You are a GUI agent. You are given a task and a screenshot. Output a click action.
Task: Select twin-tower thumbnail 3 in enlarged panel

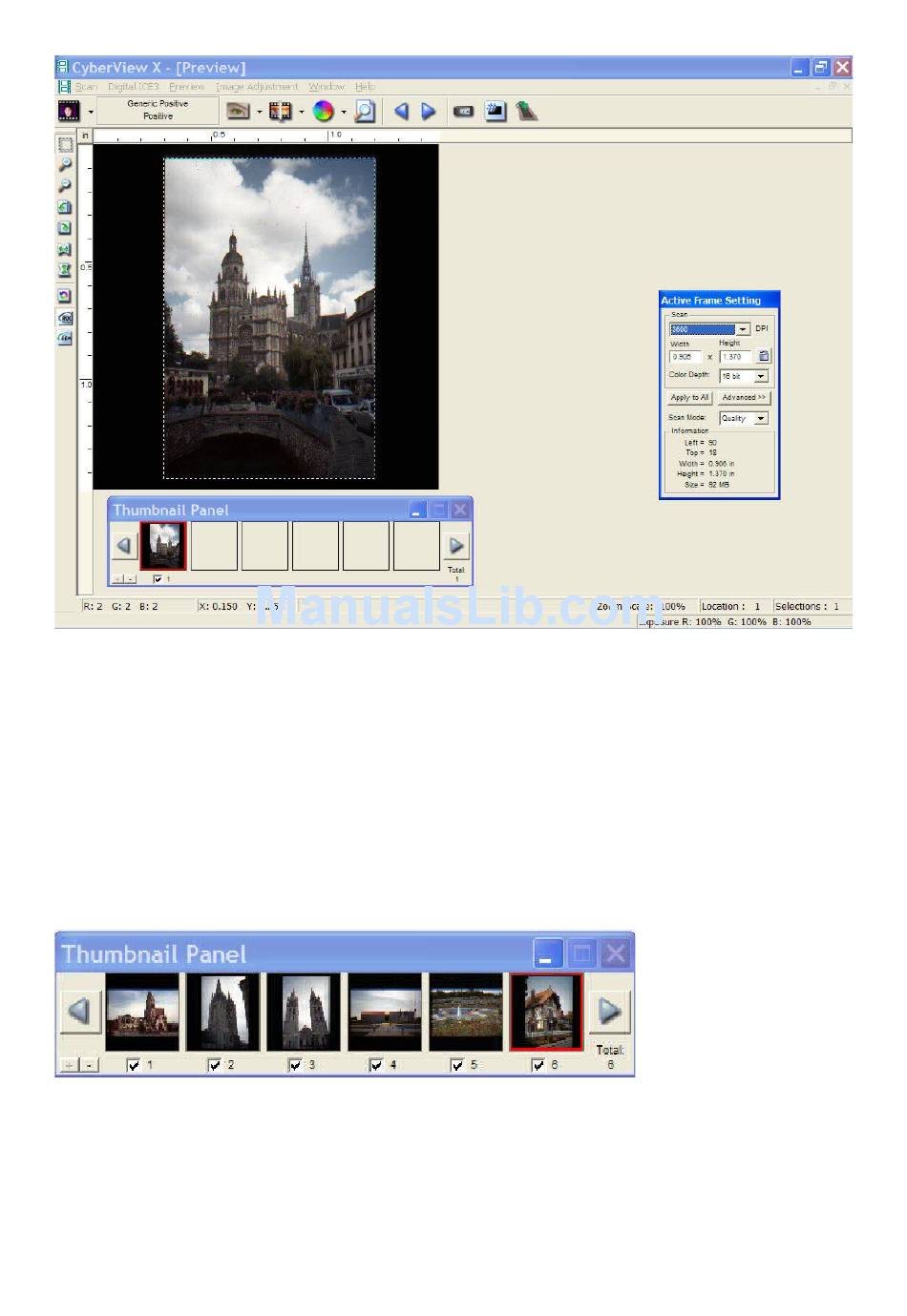tap(304, 1013)
